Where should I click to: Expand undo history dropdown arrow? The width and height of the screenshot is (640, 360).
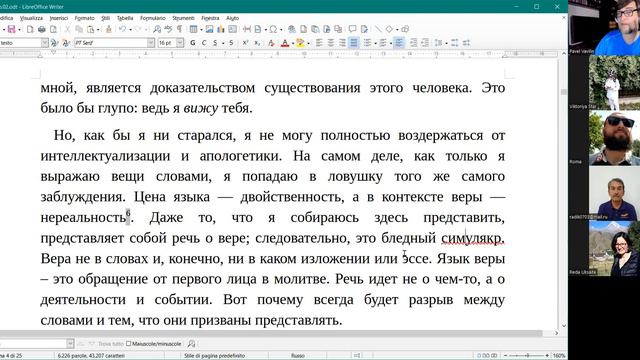click(130, 30)
